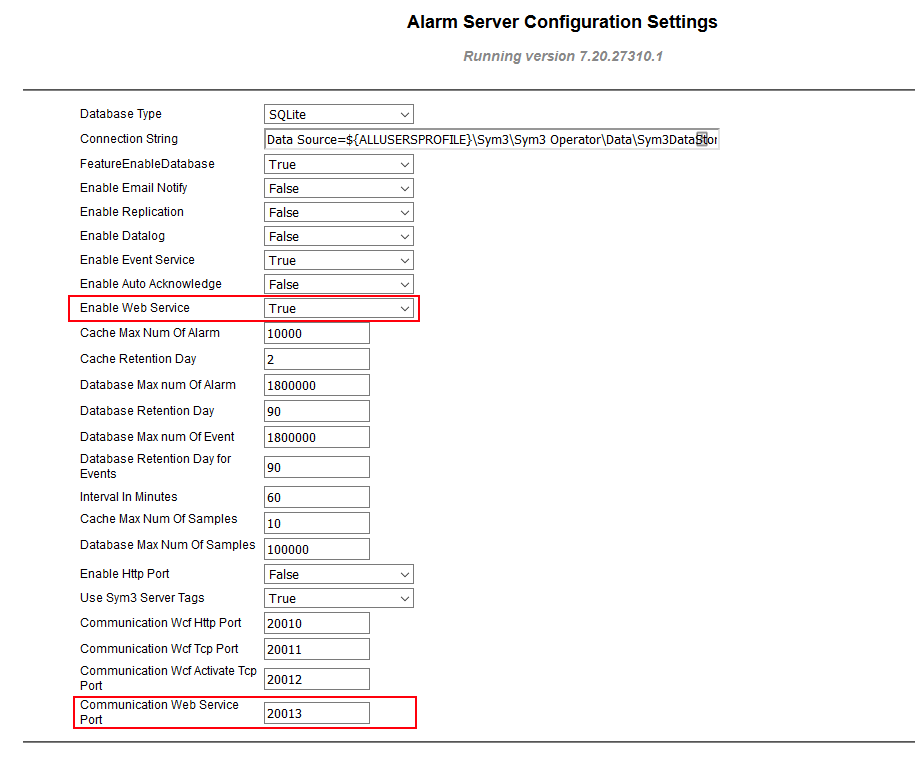The image size is (915, 766).
Task: Click the Database Type label
Action: coord(121,114)
